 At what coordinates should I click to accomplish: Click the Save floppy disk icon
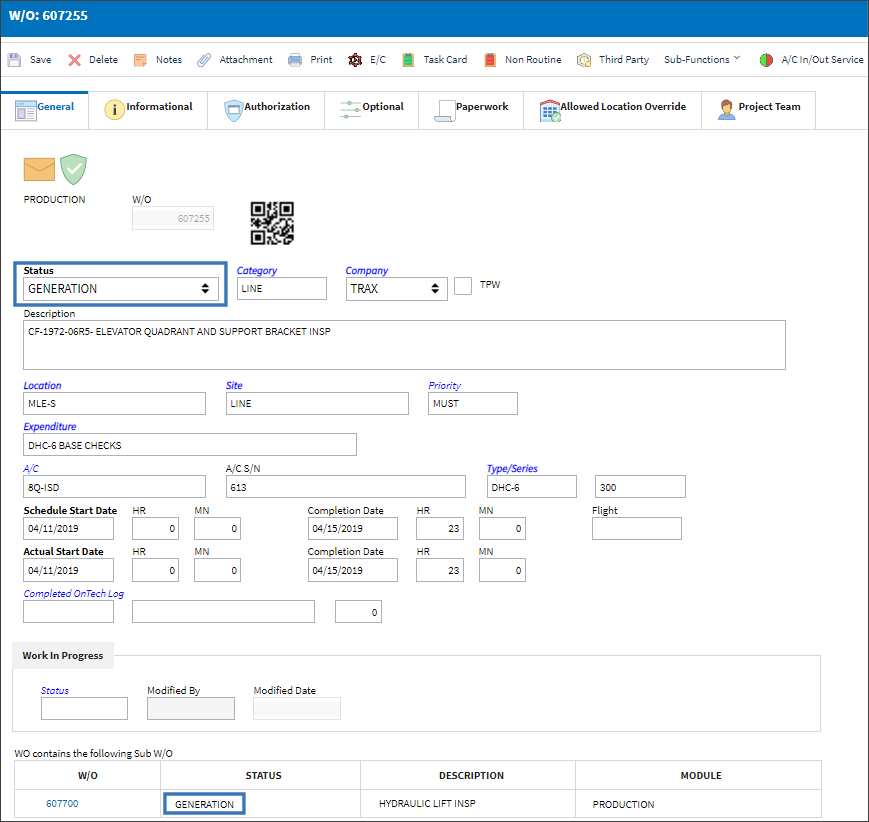14,60
